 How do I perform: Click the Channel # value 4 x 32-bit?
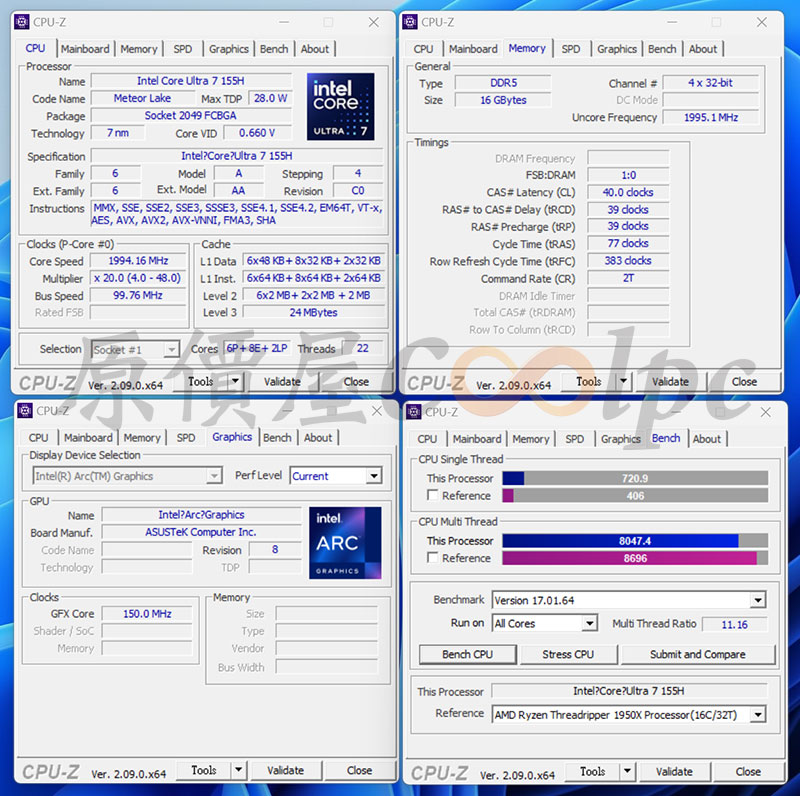coord(711,83)
